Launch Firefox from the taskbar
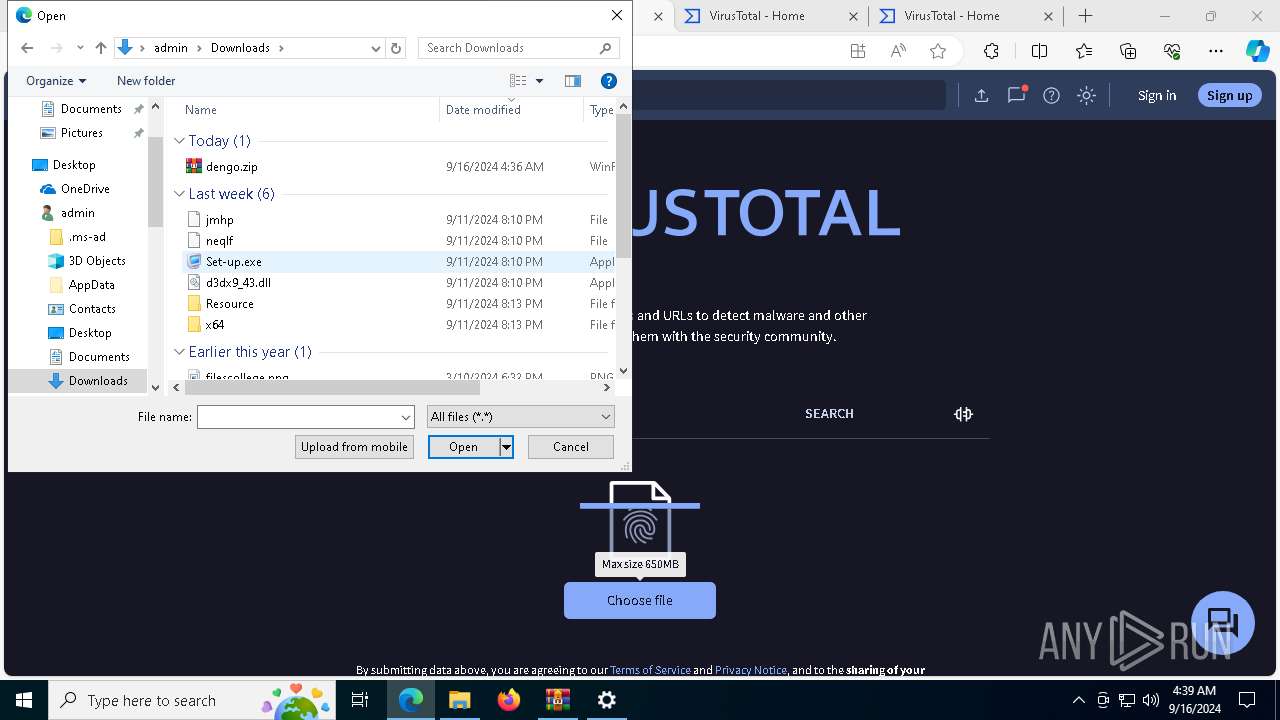 508,700
